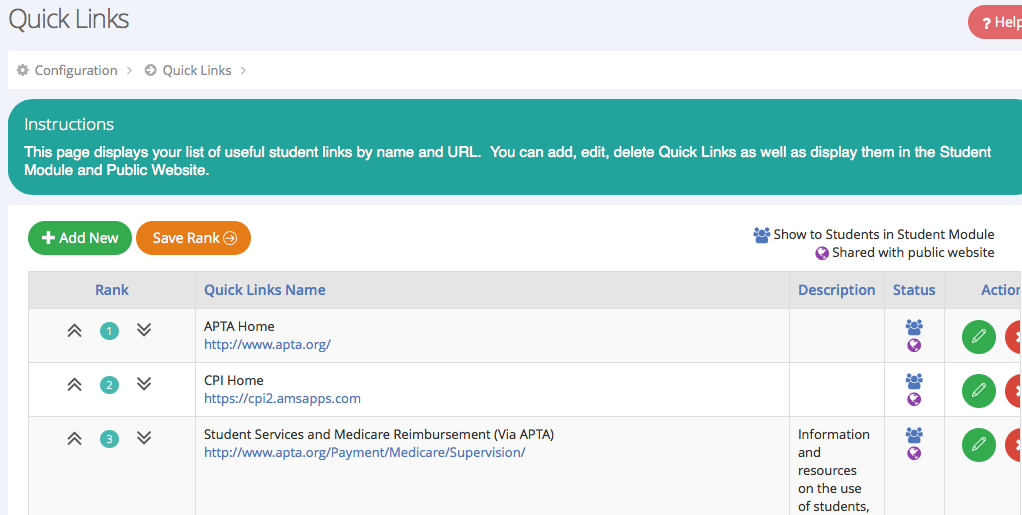
Task: Edit the Student Services and Medicare Reimbursement link
Action: [978, 445]
